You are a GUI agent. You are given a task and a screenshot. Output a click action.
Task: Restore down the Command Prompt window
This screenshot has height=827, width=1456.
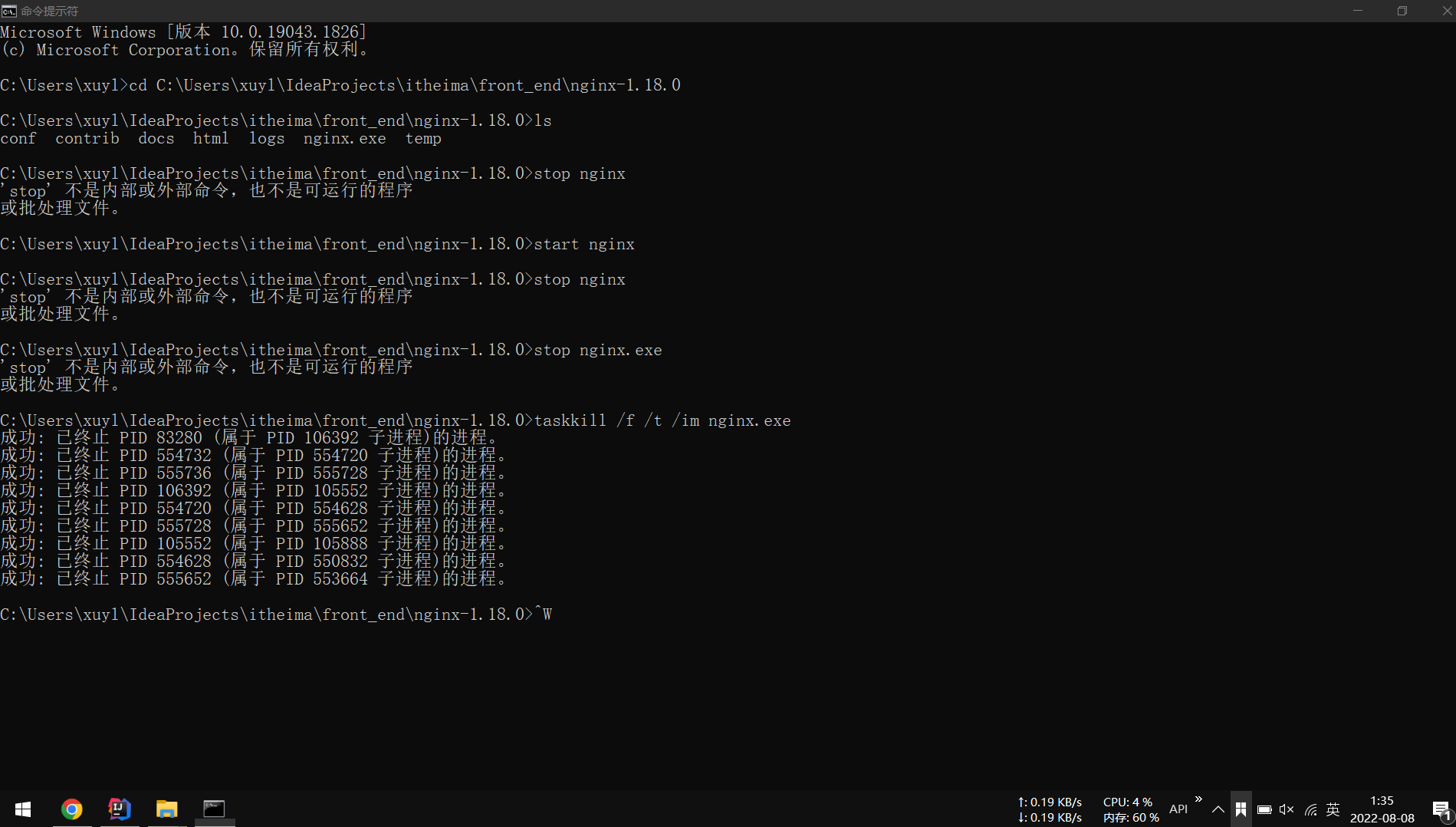click(x=1402, y=11)
